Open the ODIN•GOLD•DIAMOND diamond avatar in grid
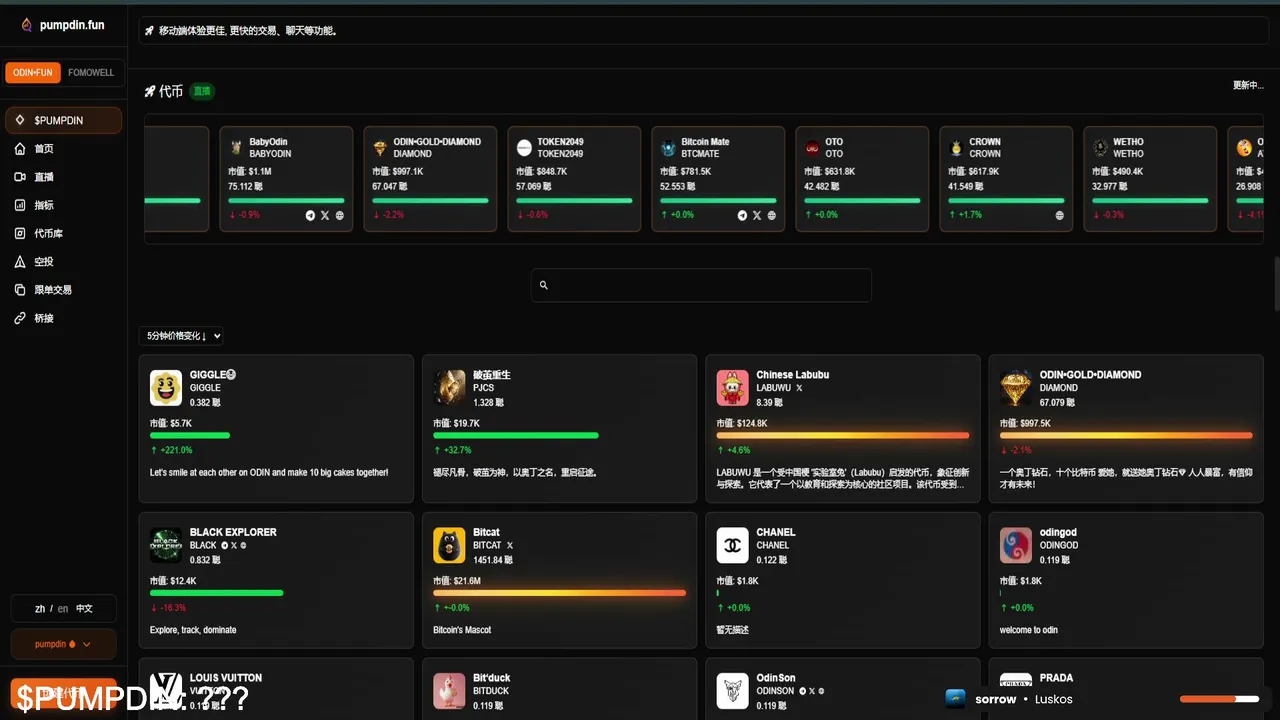Screen dimensions: 1280x720 (1016, 388)
